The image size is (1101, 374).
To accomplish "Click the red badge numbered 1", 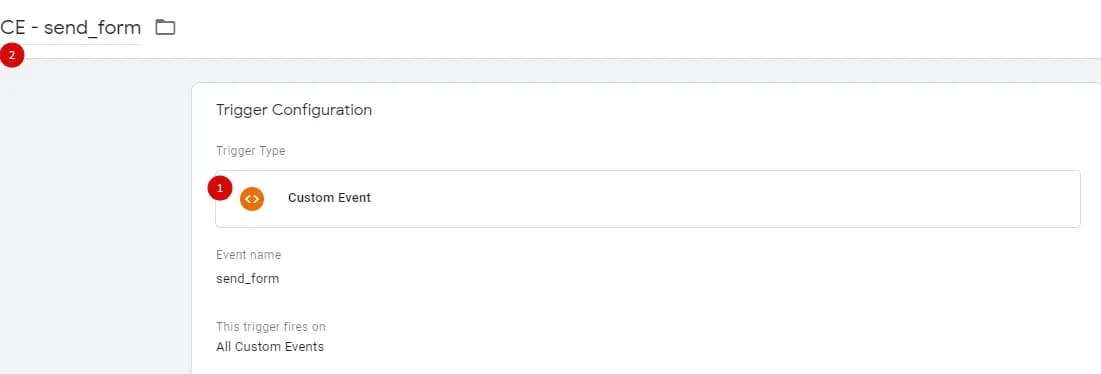I will [220, 188].
